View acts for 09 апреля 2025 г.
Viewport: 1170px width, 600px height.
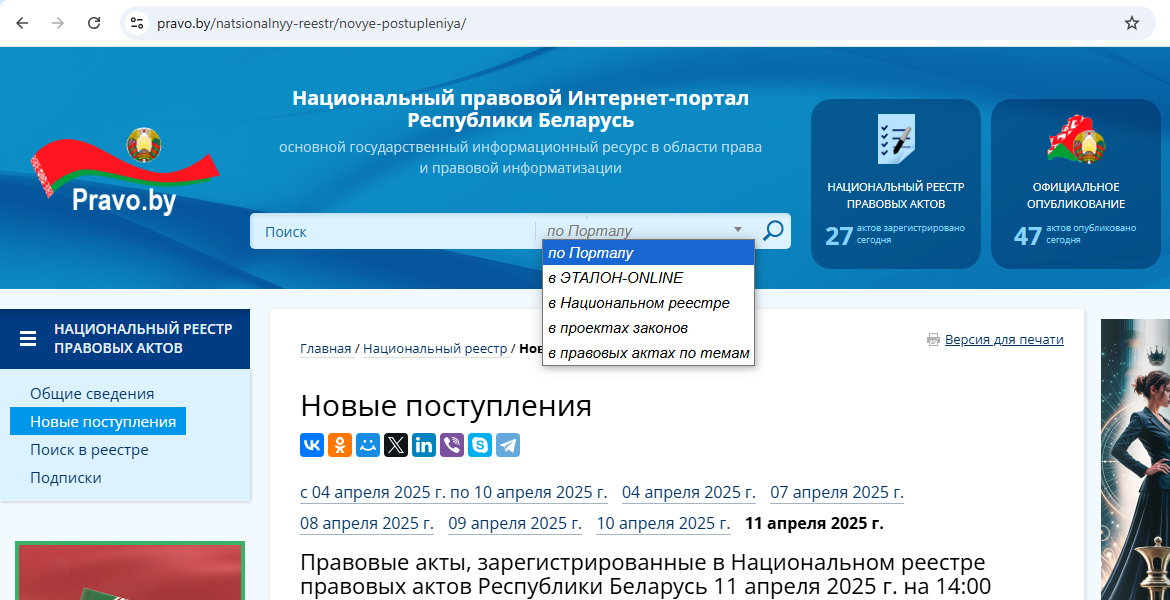coord(515,523)
